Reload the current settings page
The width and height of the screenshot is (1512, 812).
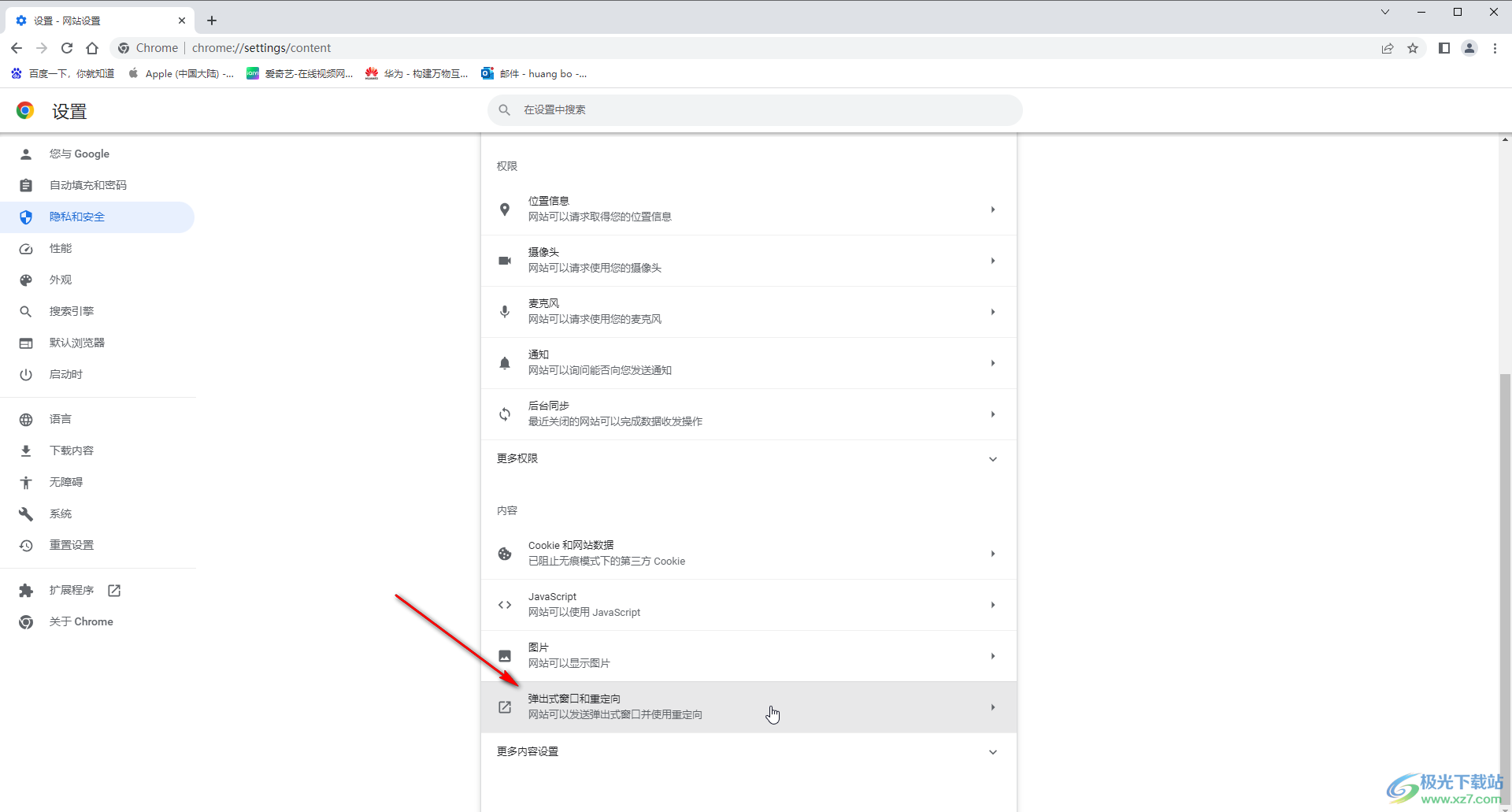point(67,48)
